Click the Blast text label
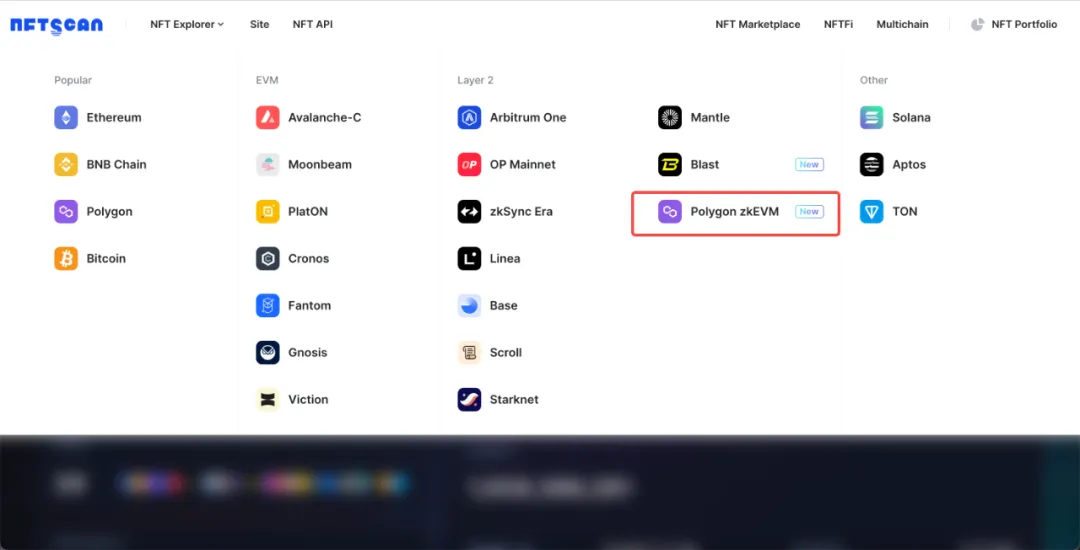The width and height of the screenshot is (1080, 550). tap(705, 165)
